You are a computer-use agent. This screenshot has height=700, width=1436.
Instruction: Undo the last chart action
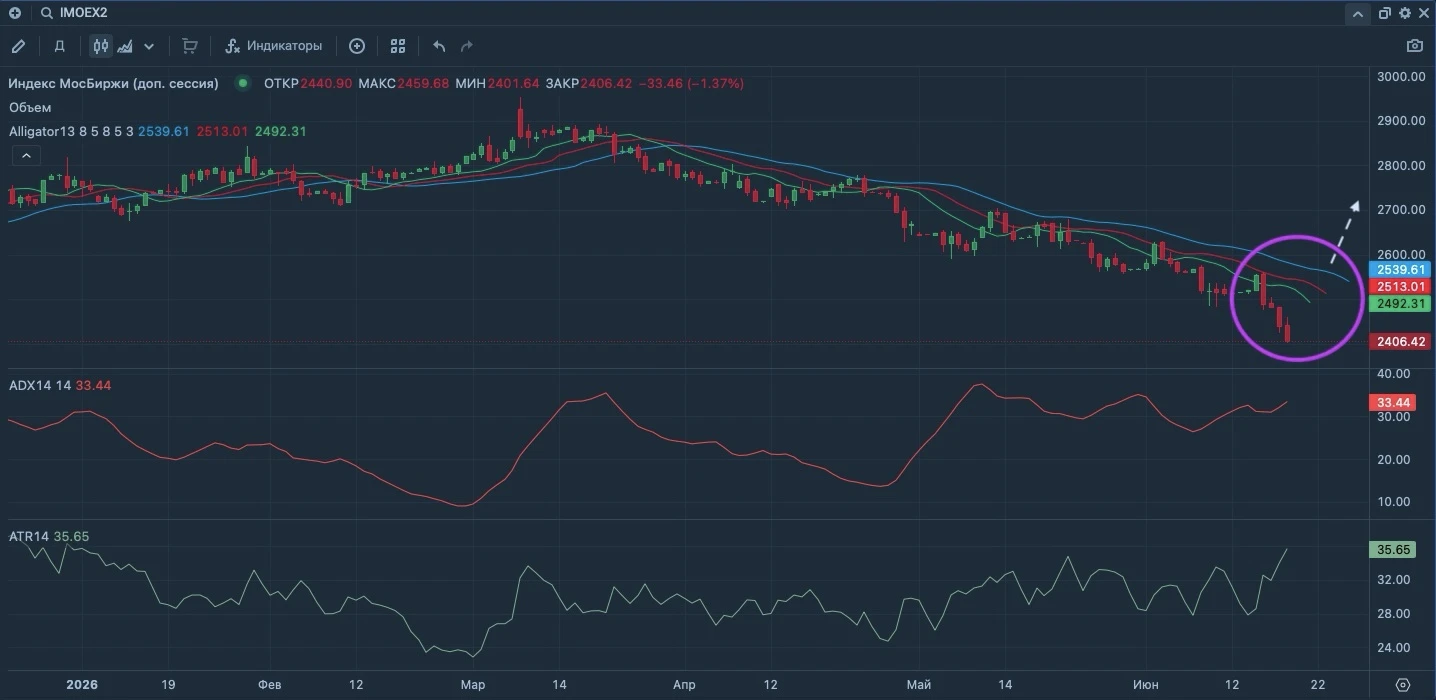pos(439,46)
